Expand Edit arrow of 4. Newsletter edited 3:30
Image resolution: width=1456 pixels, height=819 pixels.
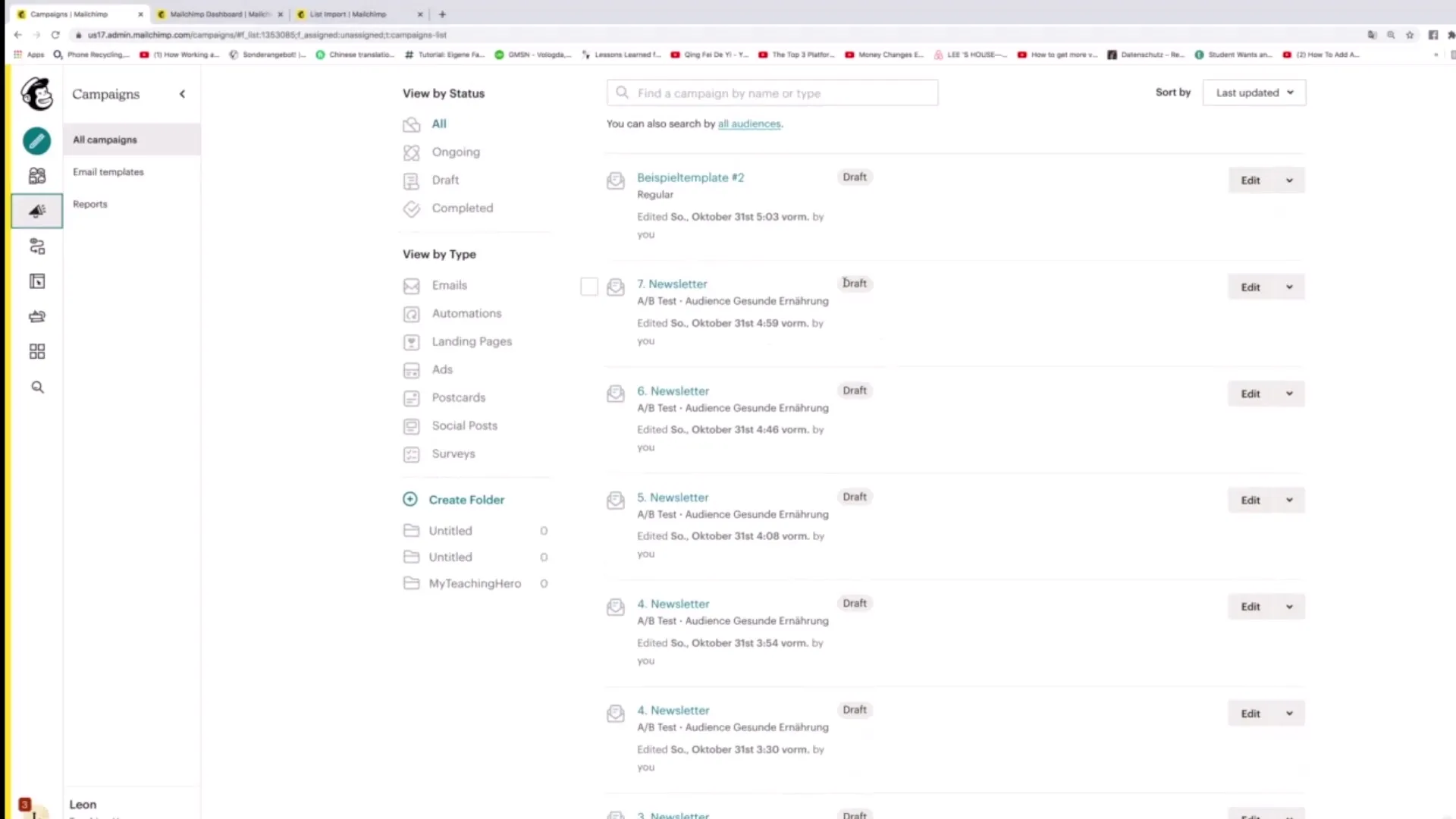click(1289, 714)
